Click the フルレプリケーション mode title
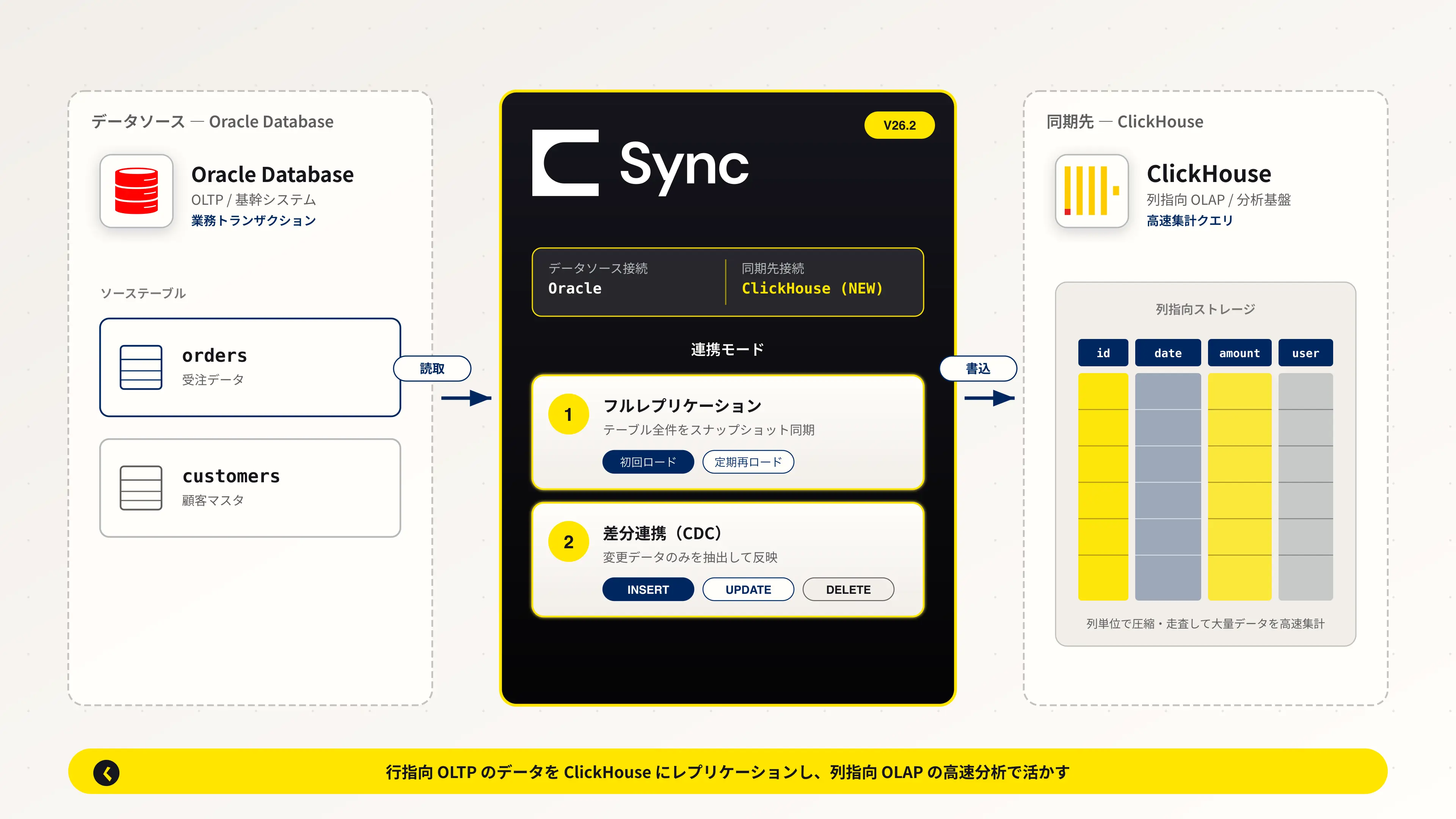 pos(682,406)
